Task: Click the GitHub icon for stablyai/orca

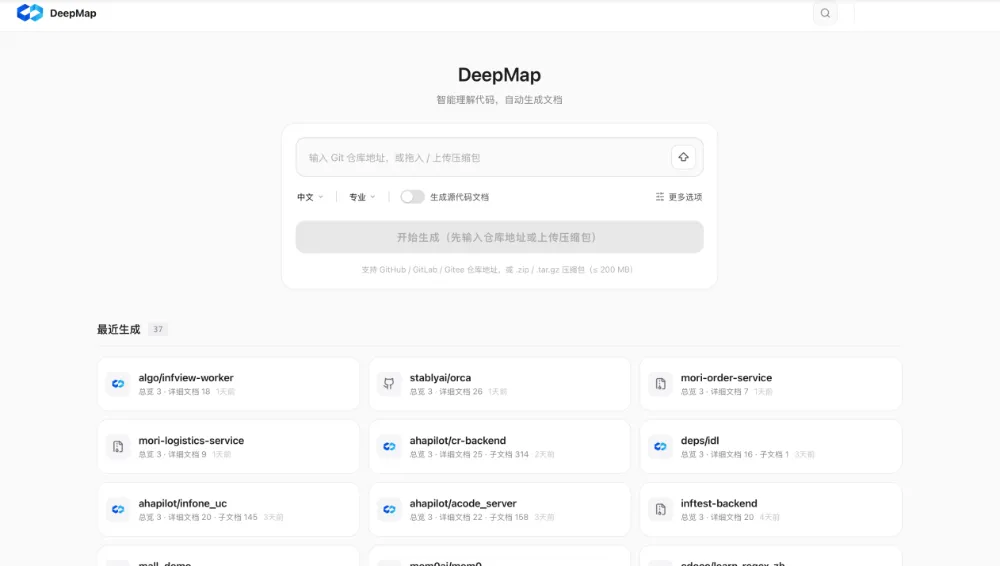Action: [x=389, y=384]
